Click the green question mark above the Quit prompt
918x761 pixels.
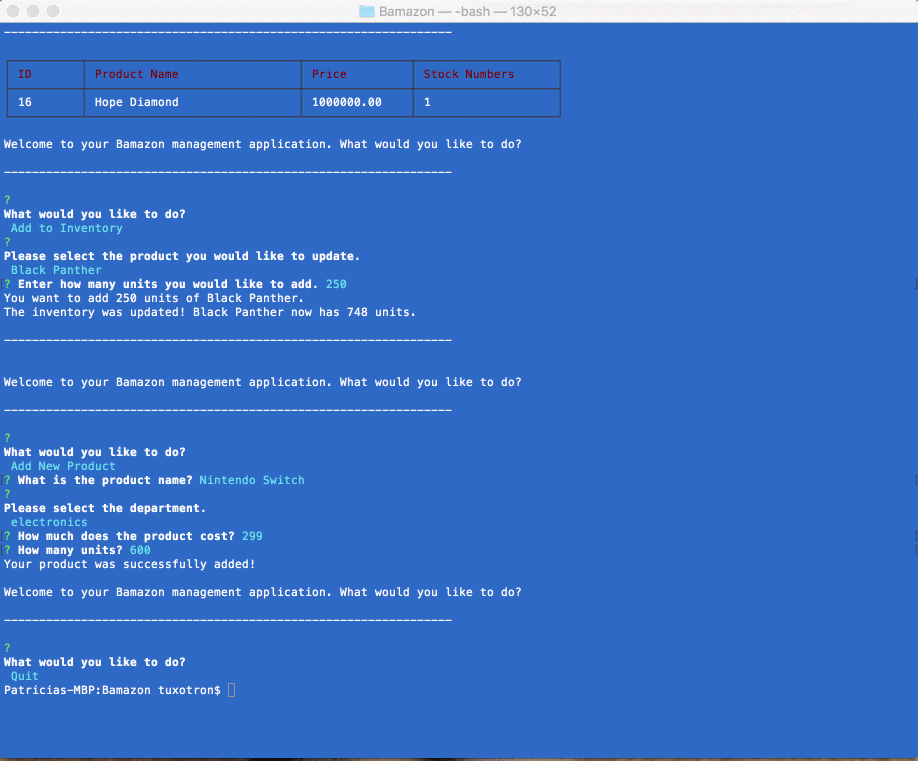coord(7,648)
